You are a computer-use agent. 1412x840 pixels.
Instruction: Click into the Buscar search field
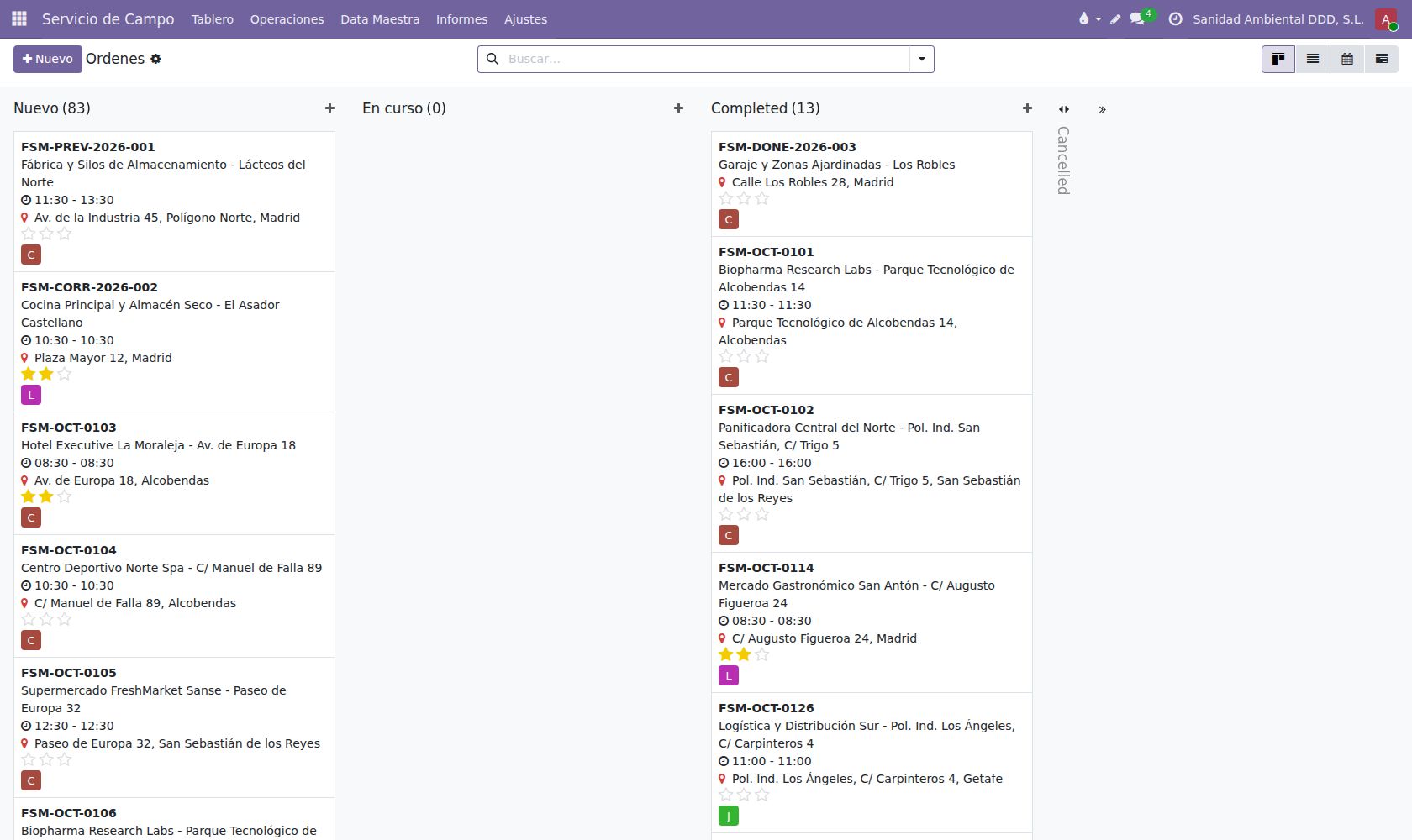click(706, 59)
